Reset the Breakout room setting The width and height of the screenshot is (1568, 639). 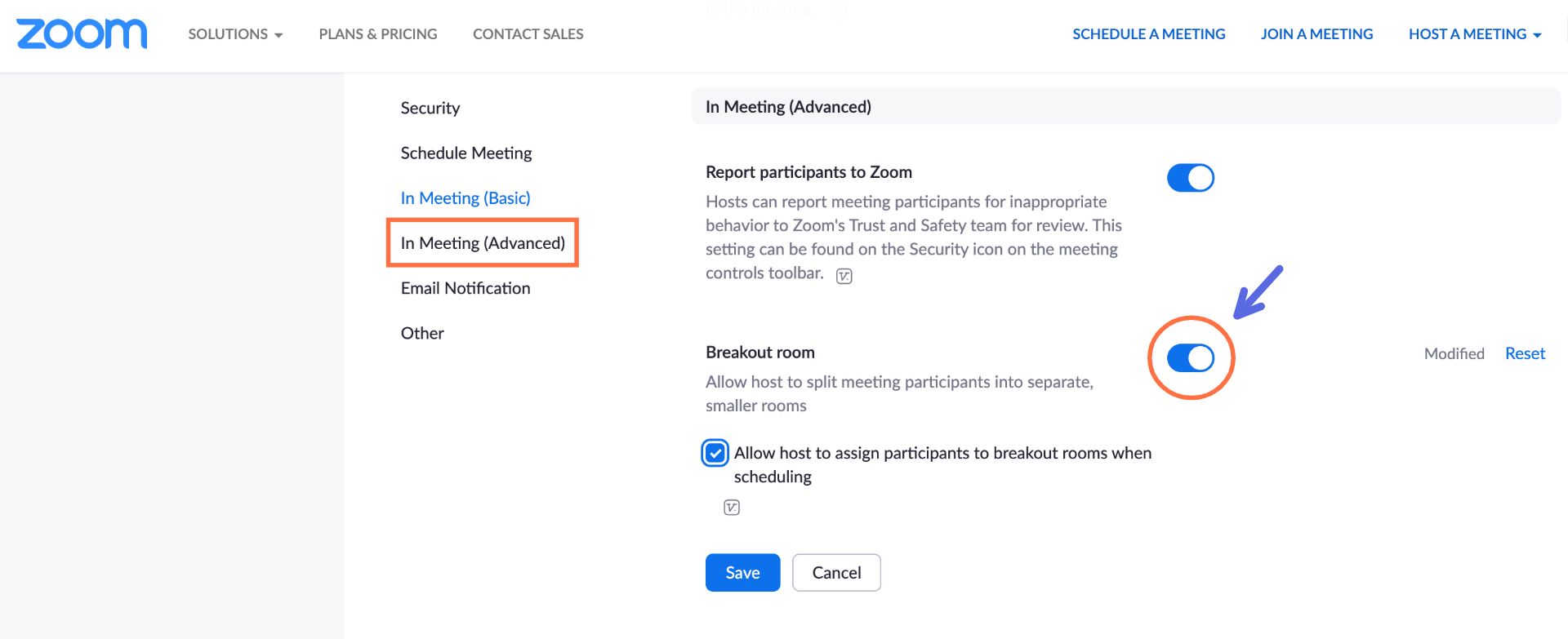1525,353
